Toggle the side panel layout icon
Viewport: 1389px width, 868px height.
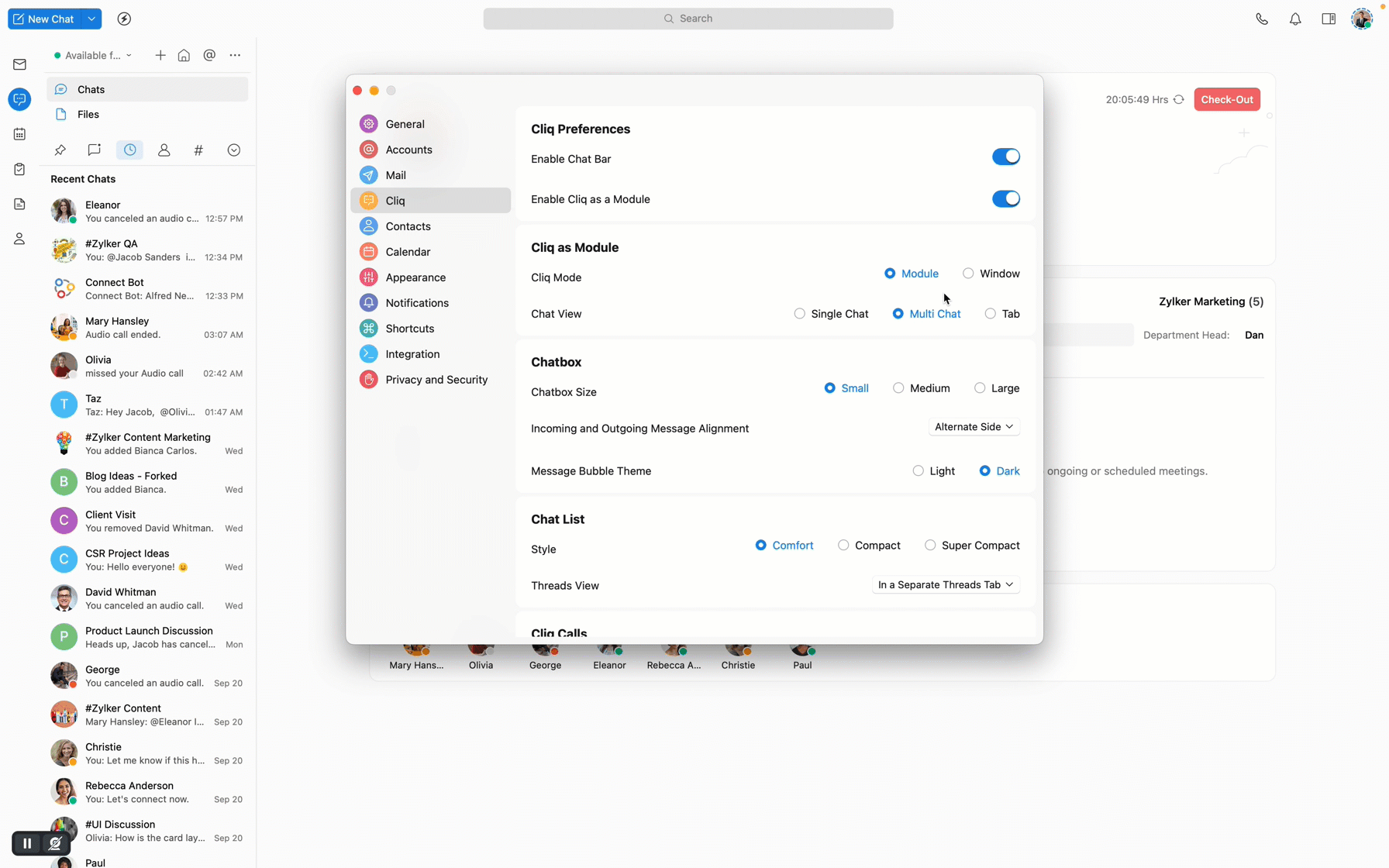(x=1329, y=19)
